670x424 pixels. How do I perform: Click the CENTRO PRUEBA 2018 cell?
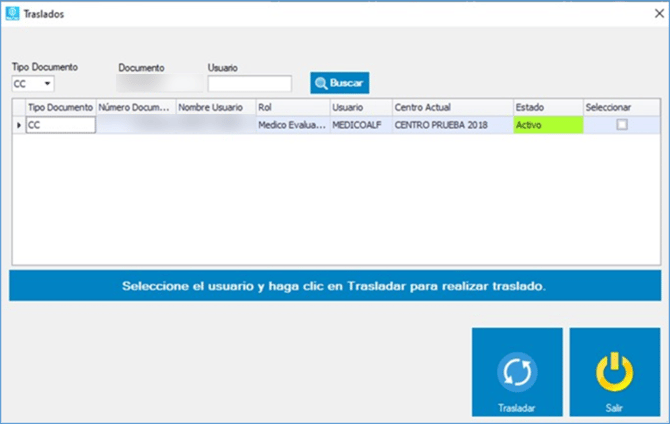tap(453, 125)
